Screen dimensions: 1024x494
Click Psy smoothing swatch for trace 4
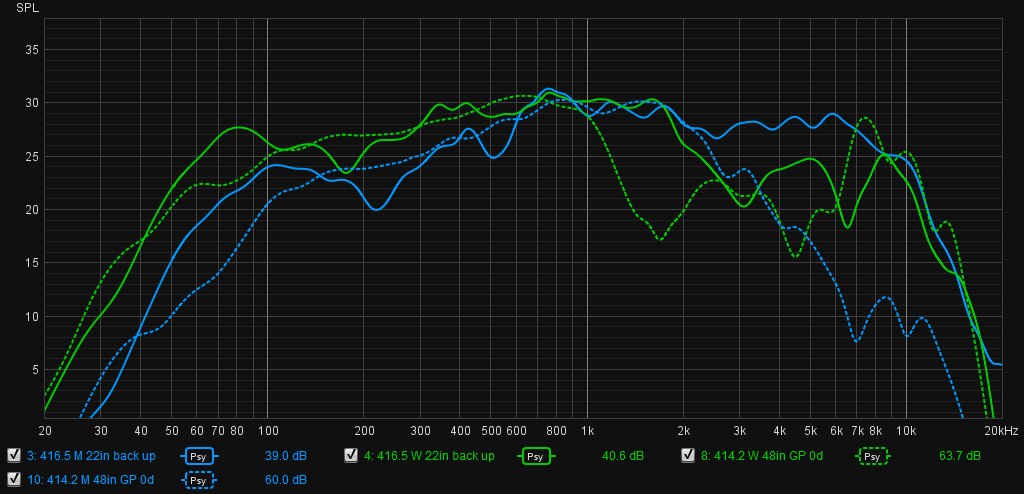pyautogui.click(x=535, y=455)
